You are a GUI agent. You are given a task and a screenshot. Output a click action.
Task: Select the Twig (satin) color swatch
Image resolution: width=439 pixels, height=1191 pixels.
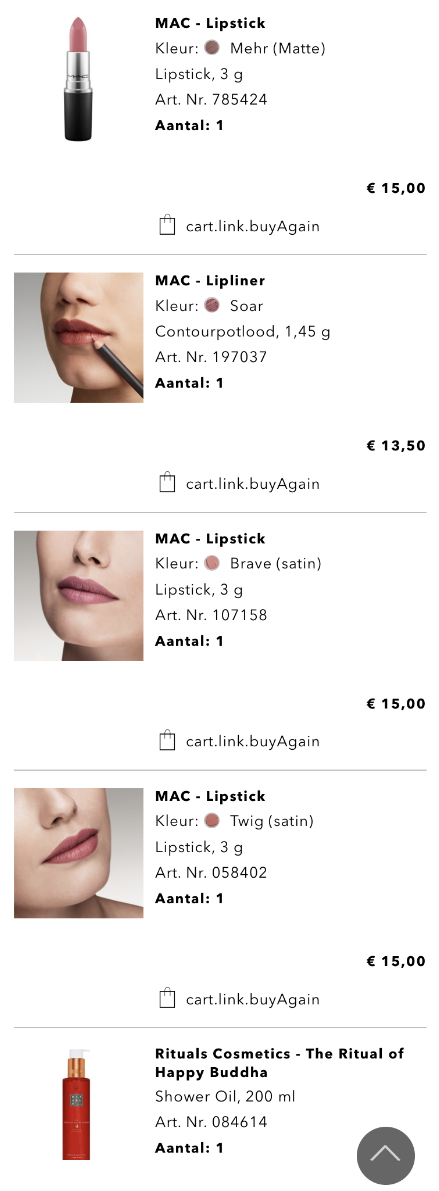point(212,820)
